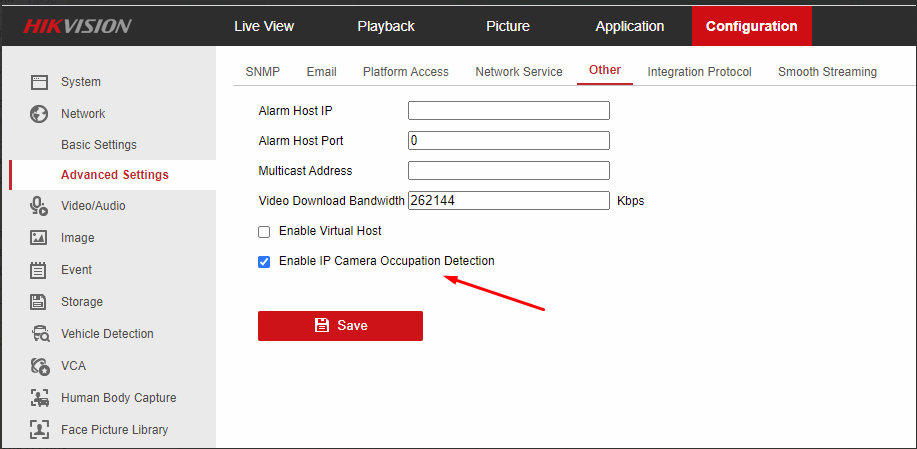Screen dimensions: 917x449
Task: Open the VCA sidebar section
Action: pos(73,366)
